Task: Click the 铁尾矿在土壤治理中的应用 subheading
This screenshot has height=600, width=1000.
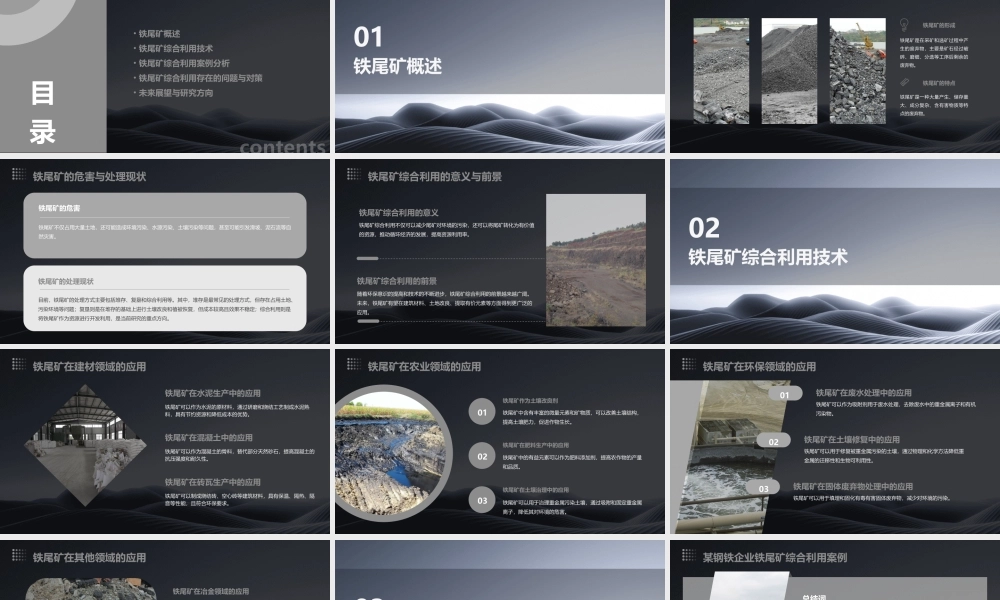Action: pyautogui.click(x=535, y=490)
